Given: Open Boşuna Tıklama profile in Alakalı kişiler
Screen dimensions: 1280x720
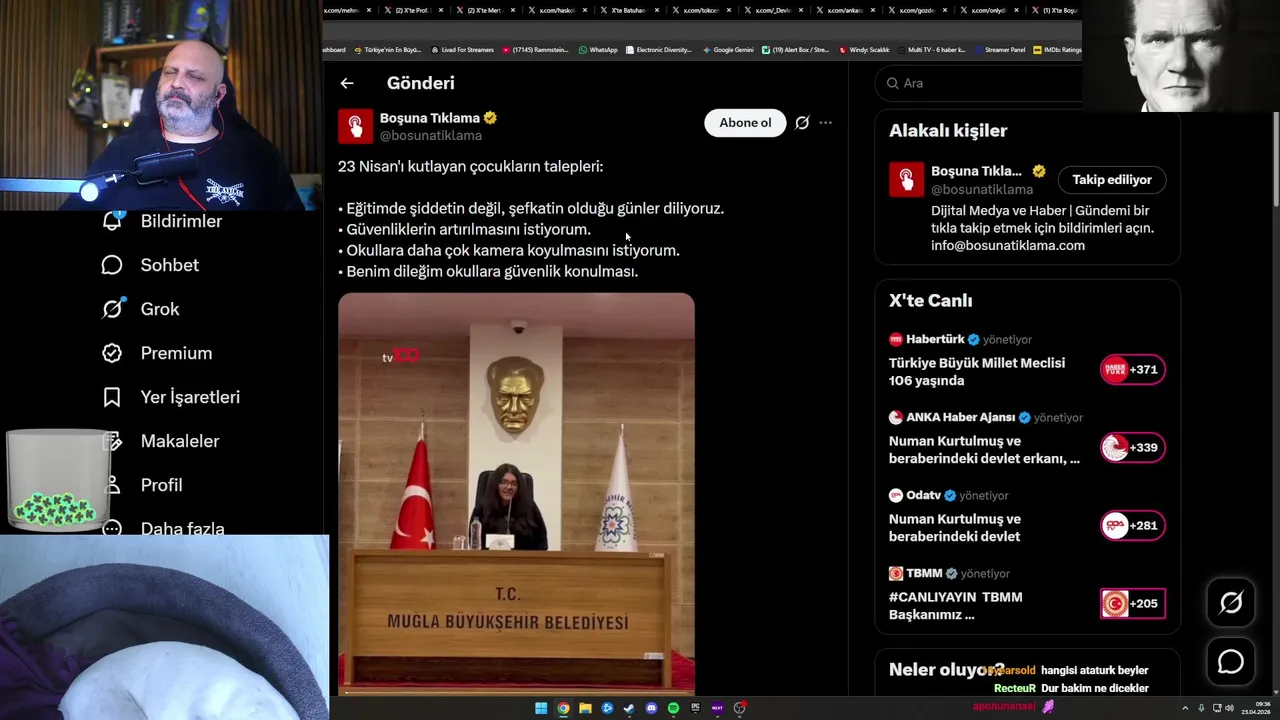Looking at the screenshot, I should (x=976, y=171).
